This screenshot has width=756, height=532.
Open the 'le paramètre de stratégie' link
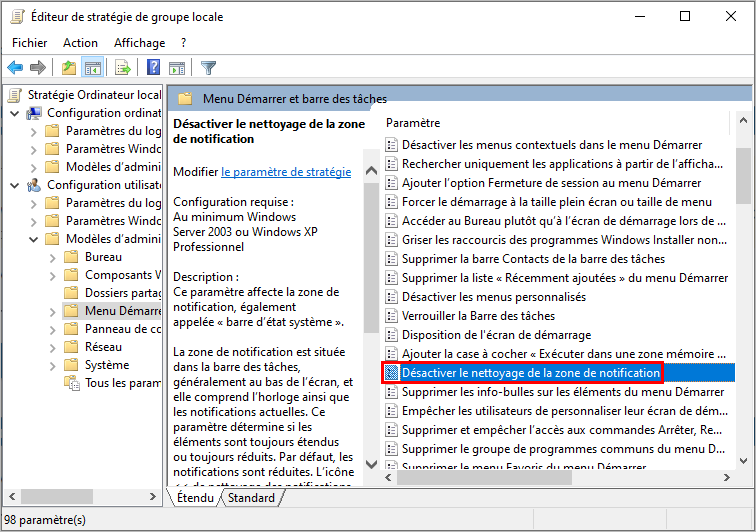286,172
